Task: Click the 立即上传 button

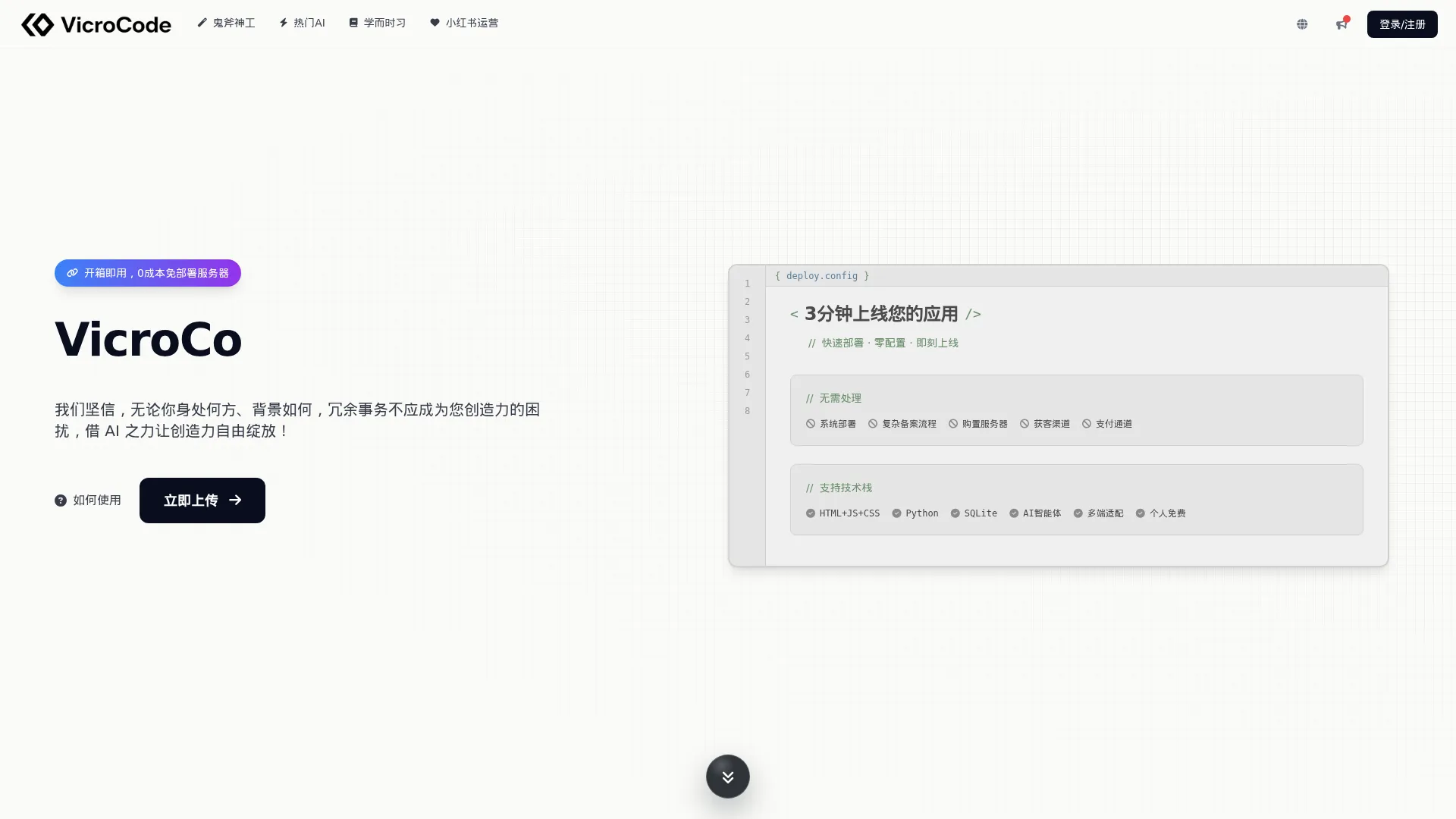Action: (202, 500)
